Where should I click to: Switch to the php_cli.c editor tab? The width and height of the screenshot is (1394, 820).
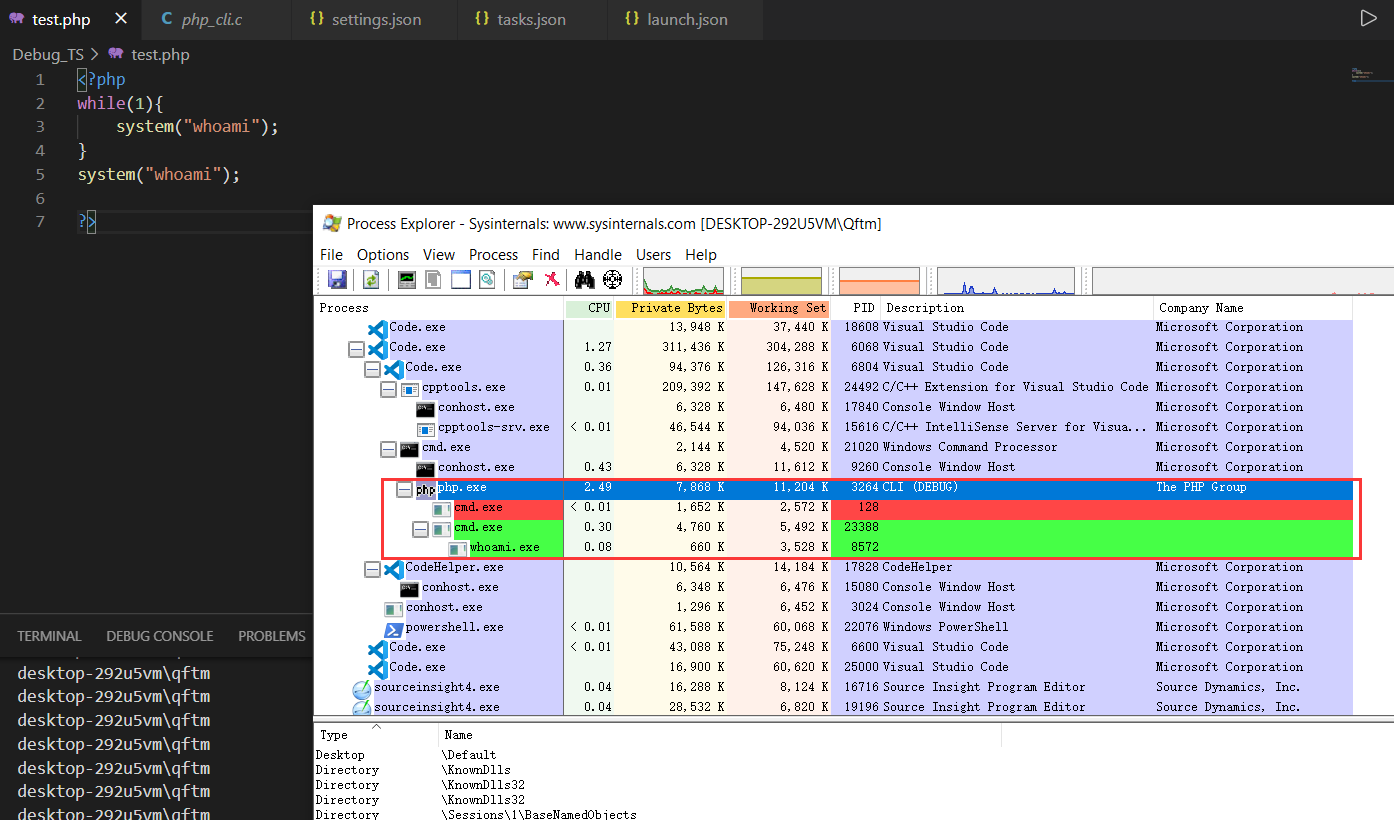[217, 19]
